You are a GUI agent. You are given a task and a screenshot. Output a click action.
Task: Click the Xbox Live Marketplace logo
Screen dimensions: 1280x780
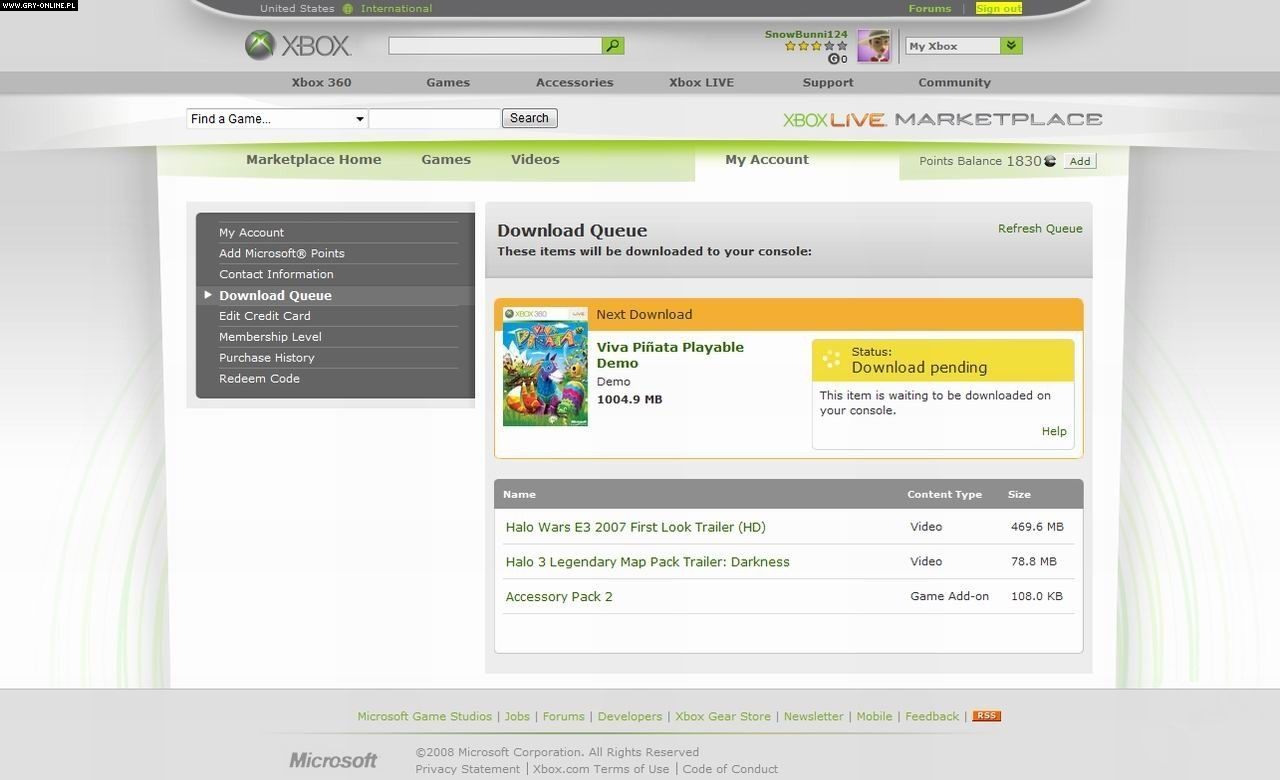tap(942, 119)
